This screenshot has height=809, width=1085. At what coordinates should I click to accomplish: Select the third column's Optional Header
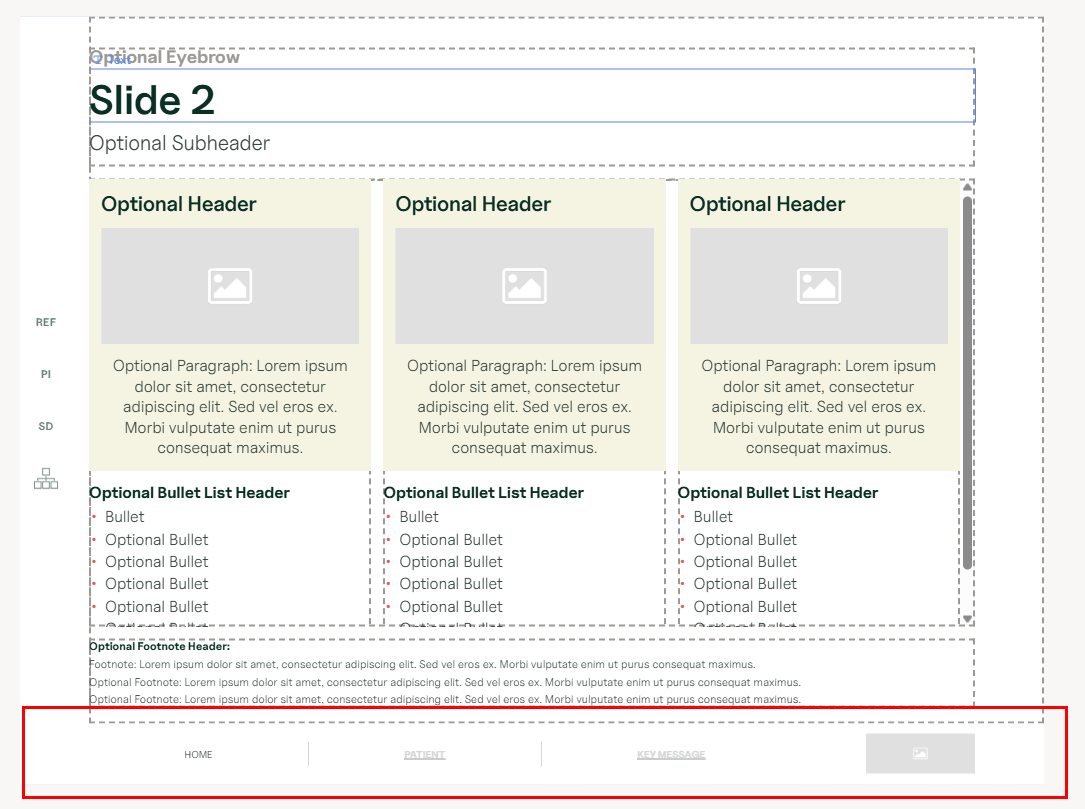(x=767, y=205)
